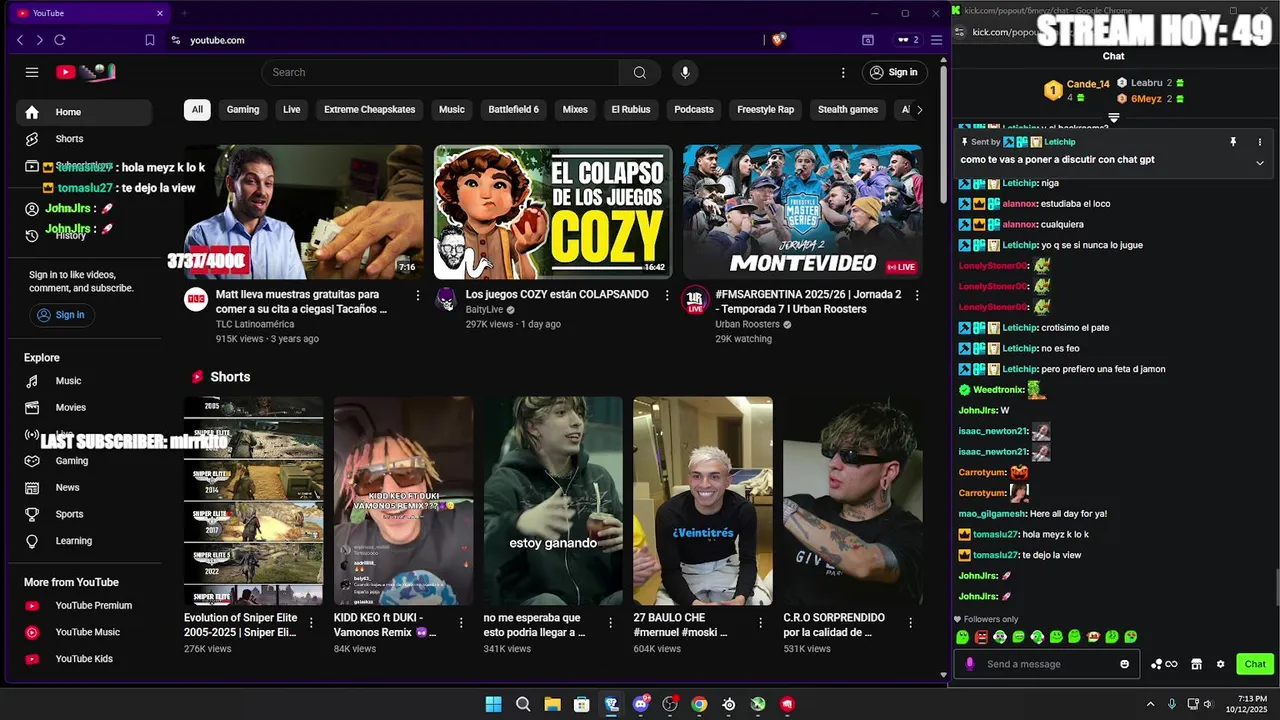Click the YouTube logo
Screen dimensions: 1280x720
[x=85, y=72]
